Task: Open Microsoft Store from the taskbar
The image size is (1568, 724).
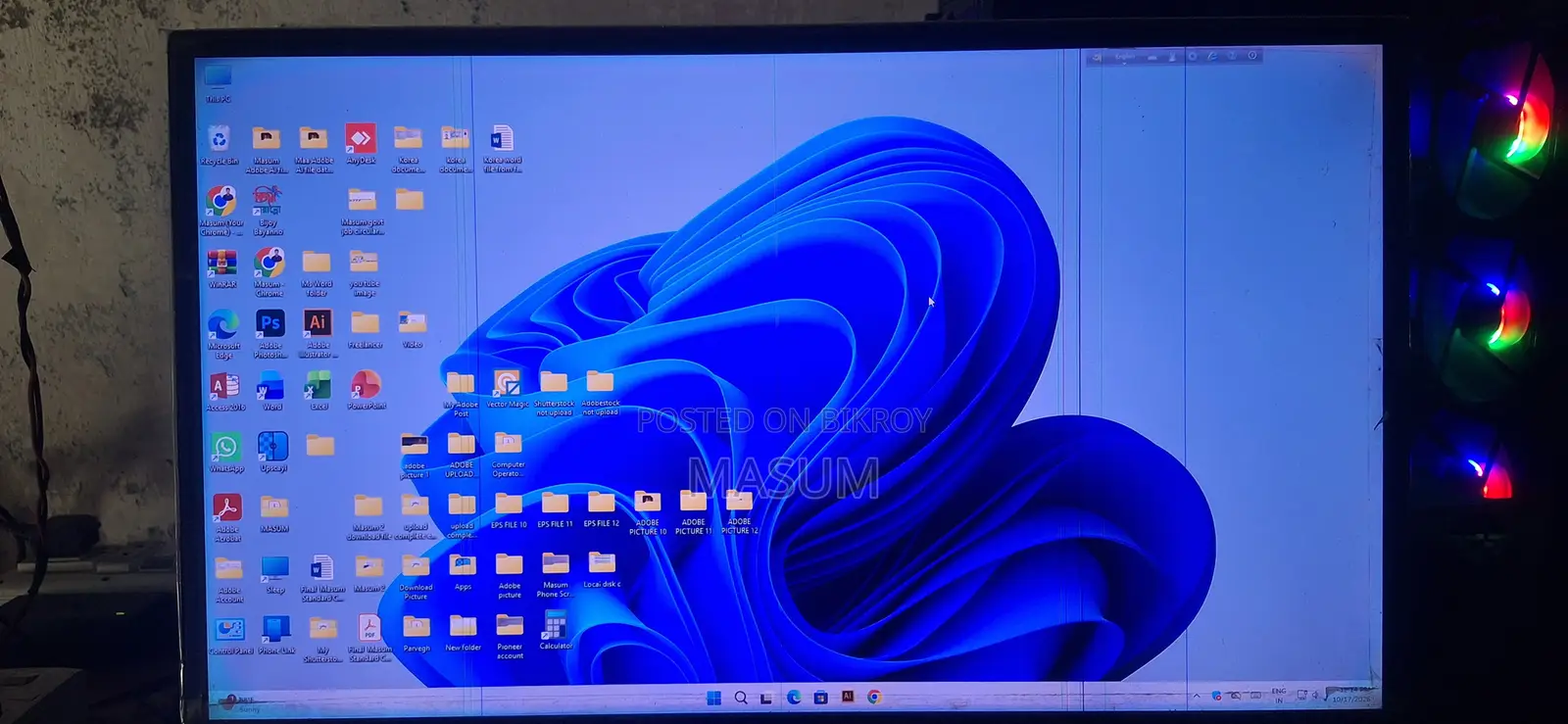Action: click(x=821, y=698)
